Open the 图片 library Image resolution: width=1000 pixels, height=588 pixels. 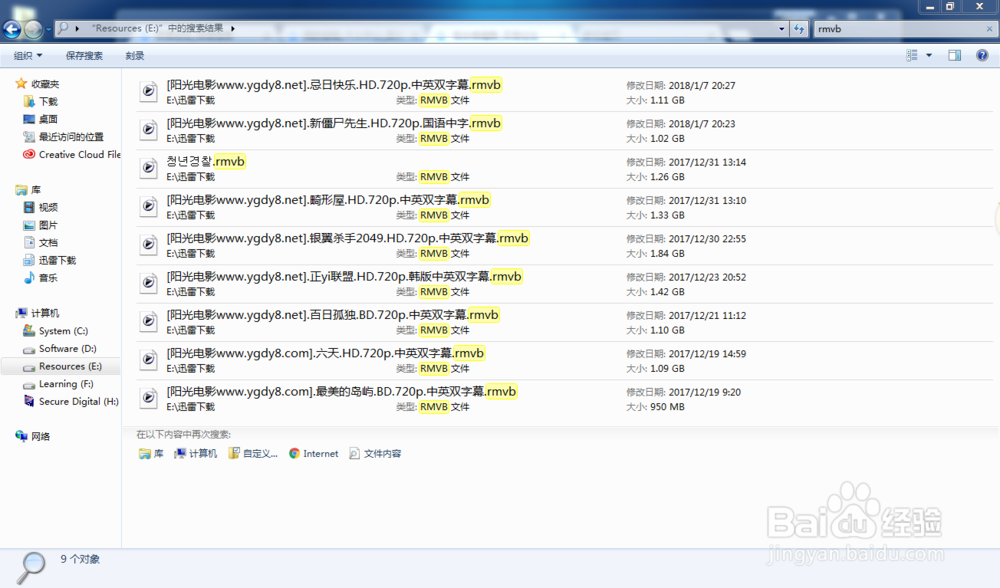41,225
